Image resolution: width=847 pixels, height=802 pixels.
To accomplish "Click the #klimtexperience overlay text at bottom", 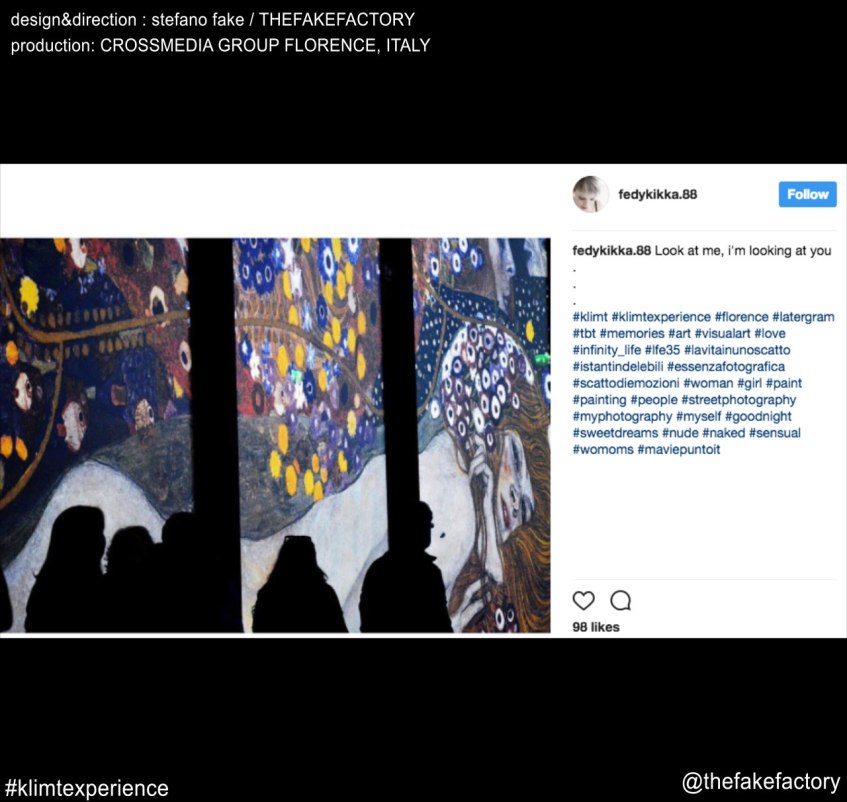I will (x=86, y=788).
